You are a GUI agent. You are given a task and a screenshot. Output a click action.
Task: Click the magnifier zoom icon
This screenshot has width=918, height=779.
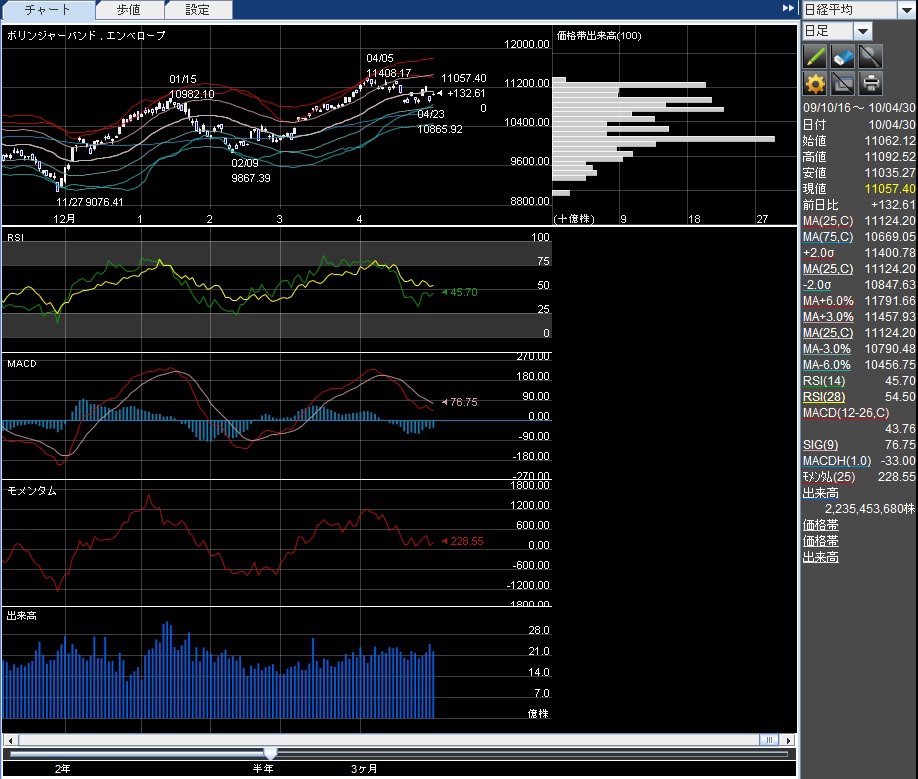(x=870, y=56)
